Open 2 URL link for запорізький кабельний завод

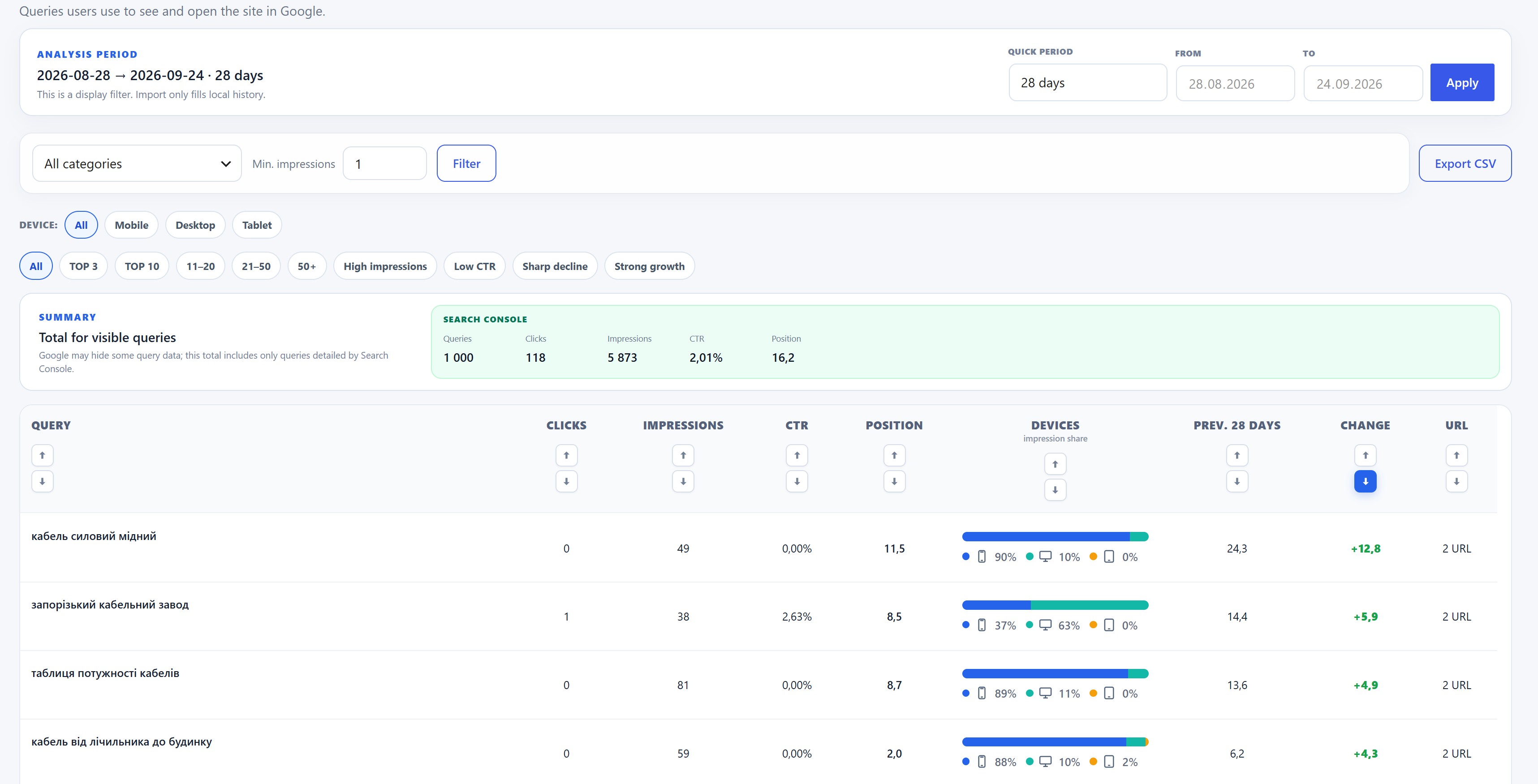(x=1456, y=617)
